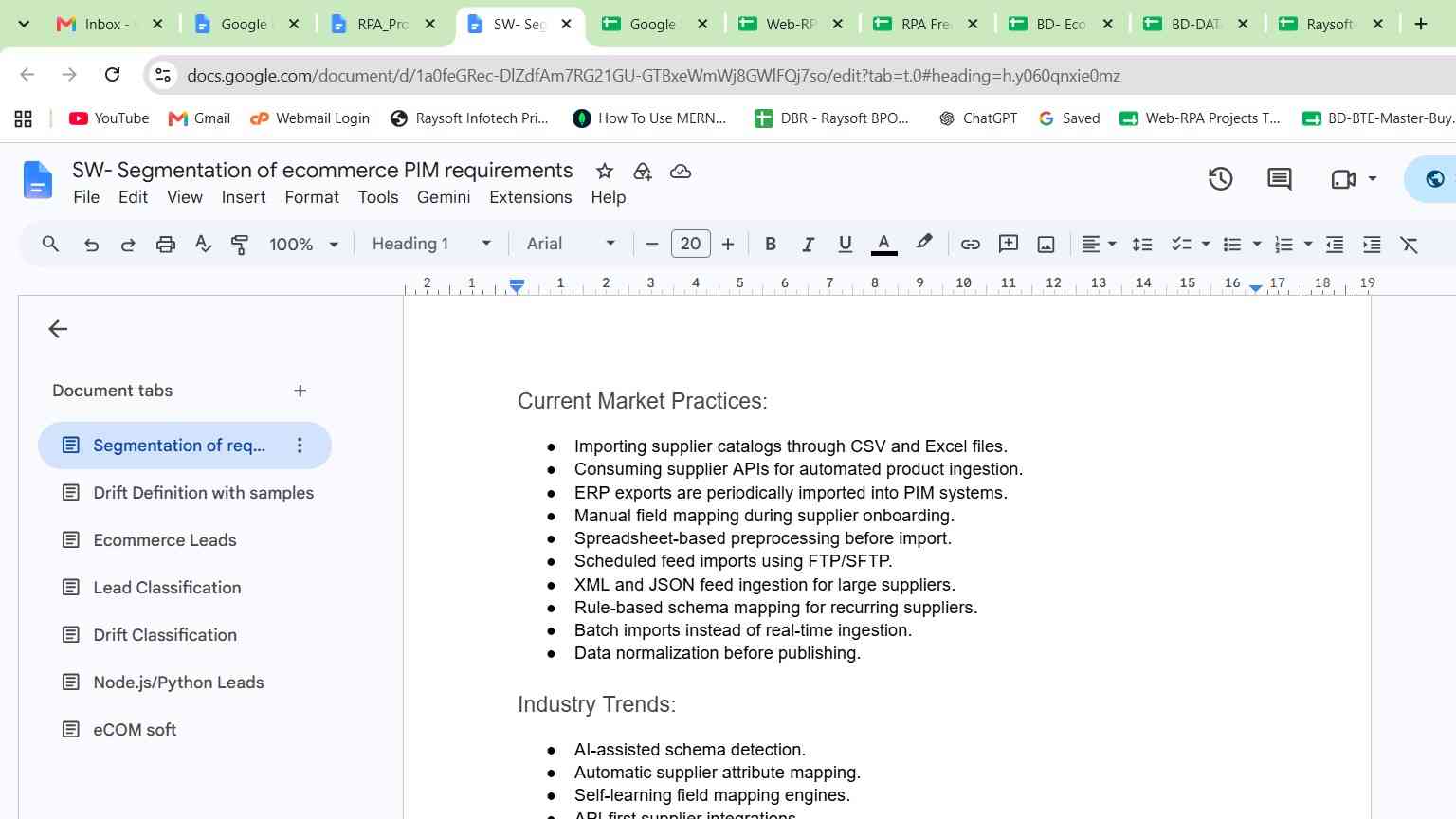
Task: Click the print icon in toolbar
Action: pyautogui.click(x=166, y=245)
